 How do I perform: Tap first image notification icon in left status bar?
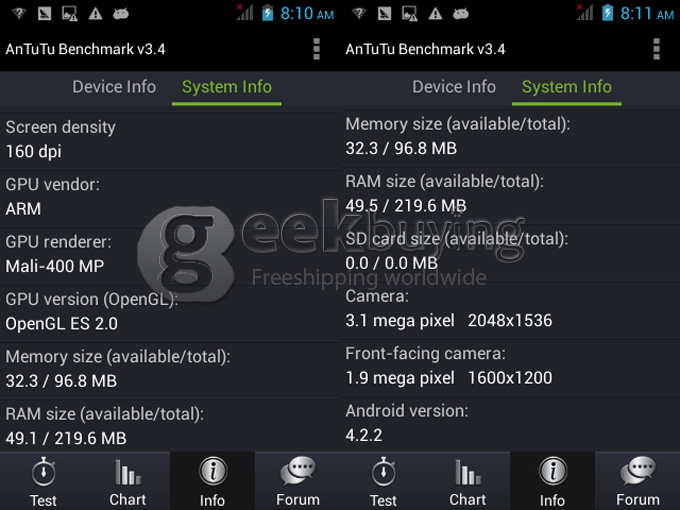tap(44, 13)
